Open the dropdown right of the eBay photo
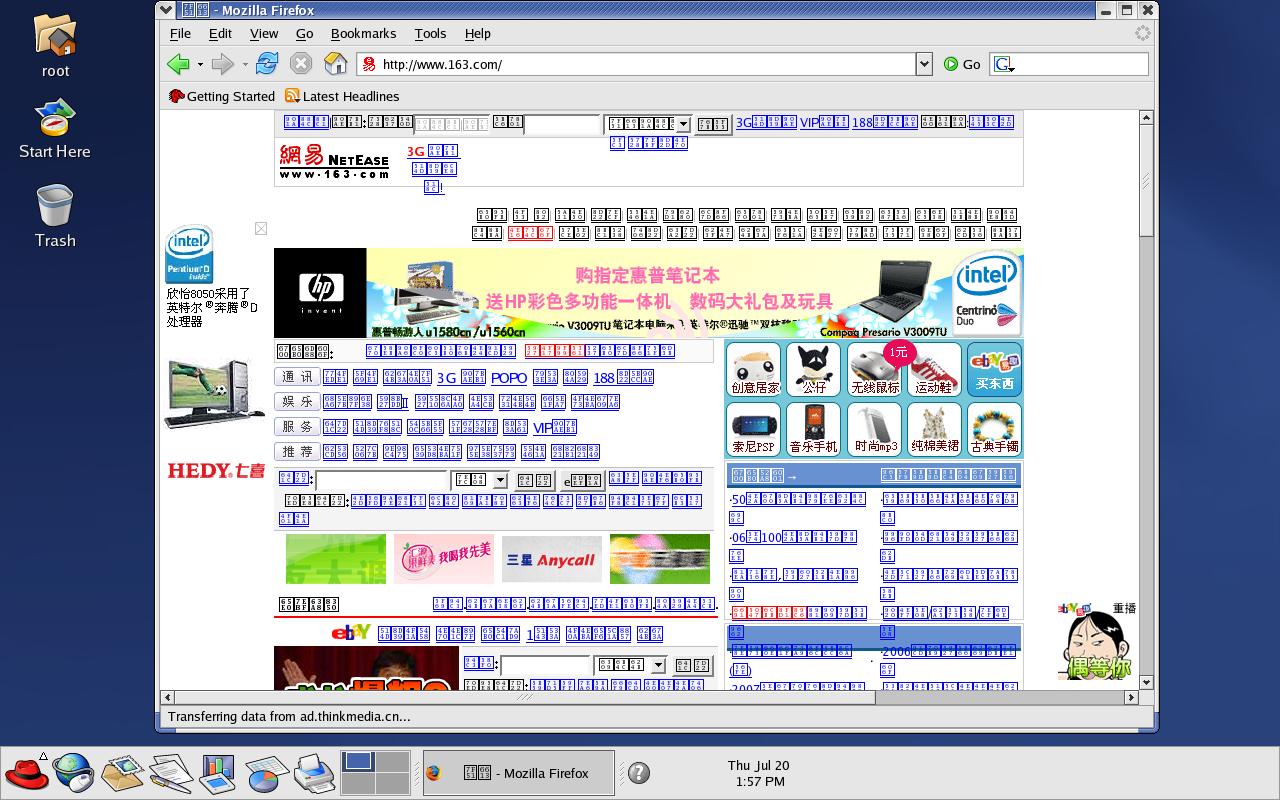Screen dimensions: 1280x800 coord(658,665)
